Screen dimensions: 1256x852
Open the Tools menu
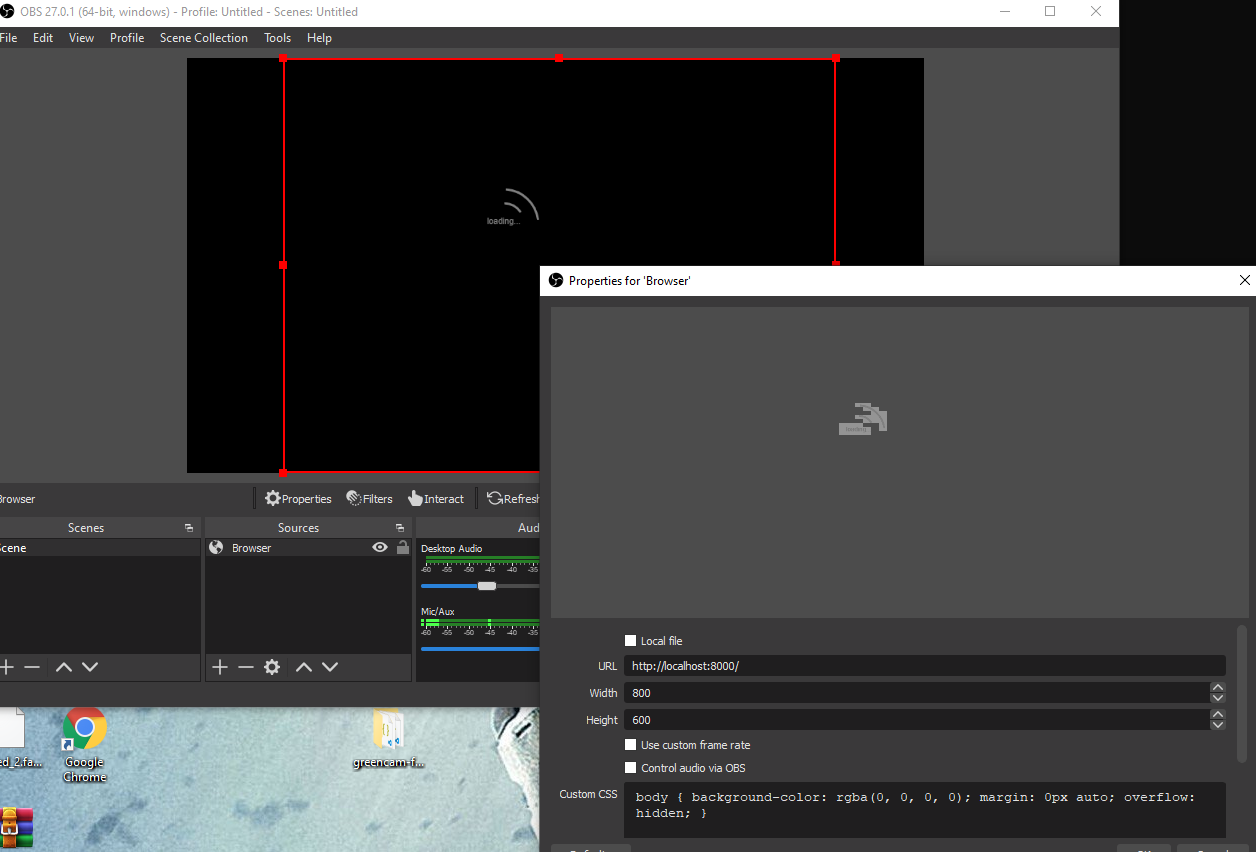point(278,38)
